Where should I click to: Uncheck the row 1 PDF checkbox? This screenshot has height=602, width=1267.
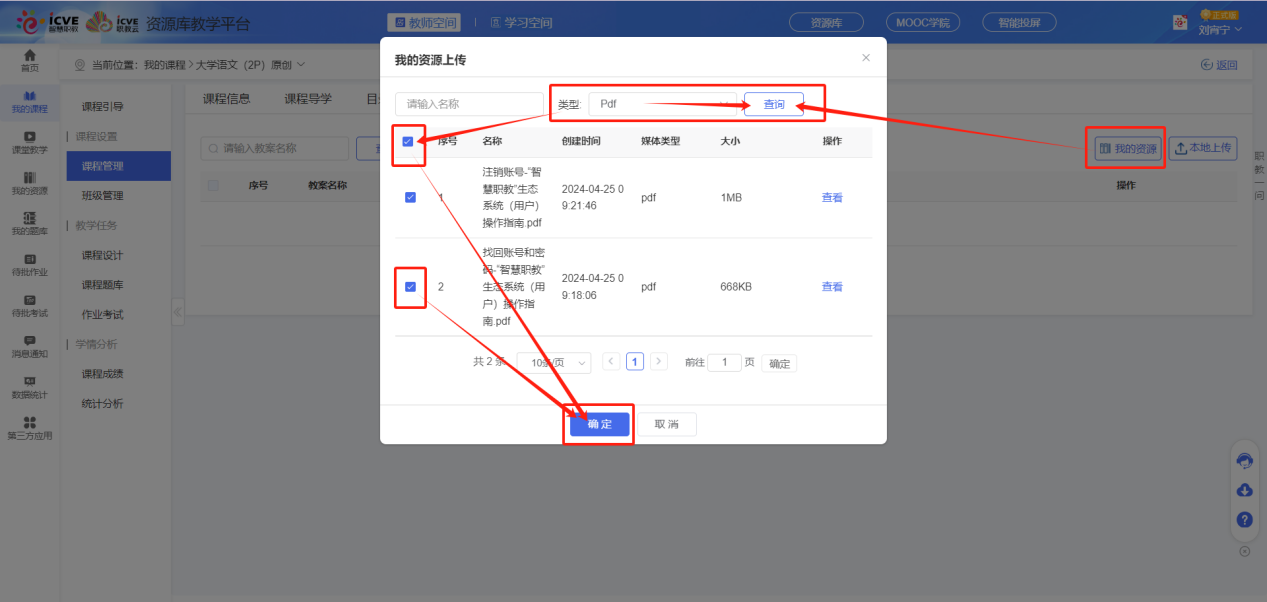point(410,198)
